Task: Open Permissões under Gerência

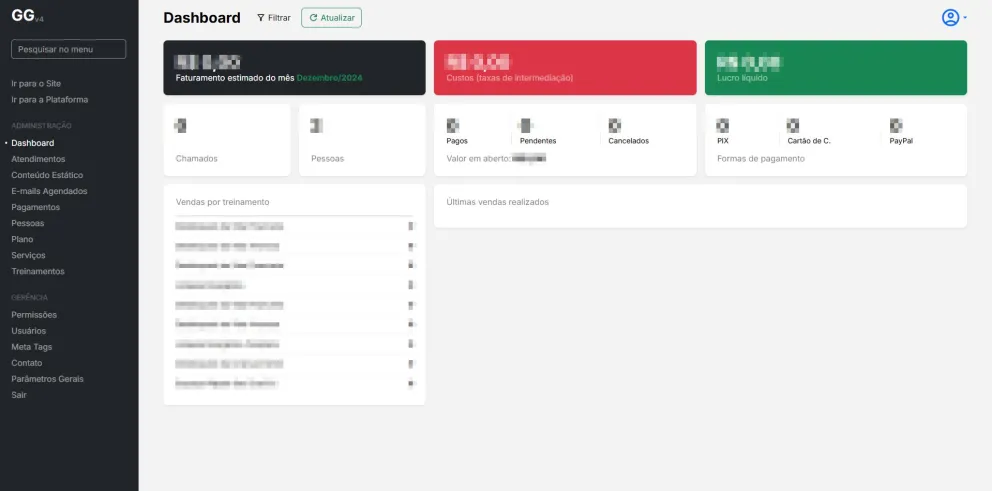Action: [x=34, y=314]
